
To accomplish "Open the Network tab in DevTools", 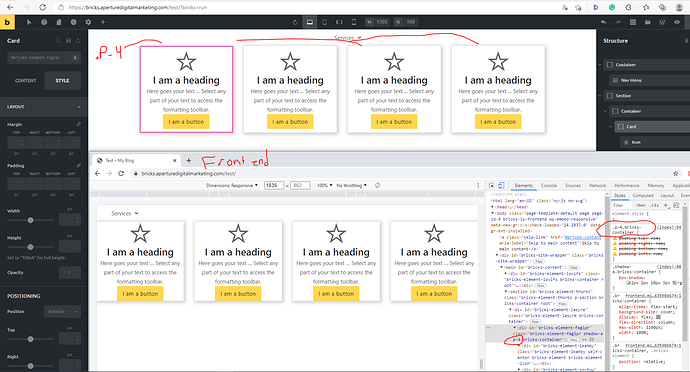I will (598, 185).
